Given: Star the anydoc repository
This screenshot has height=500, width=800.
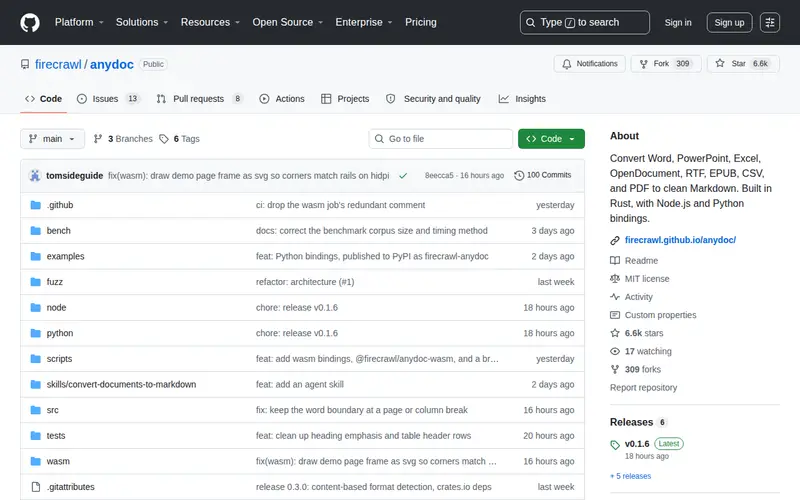Looking at the screenshot, I should click(743, 64).
